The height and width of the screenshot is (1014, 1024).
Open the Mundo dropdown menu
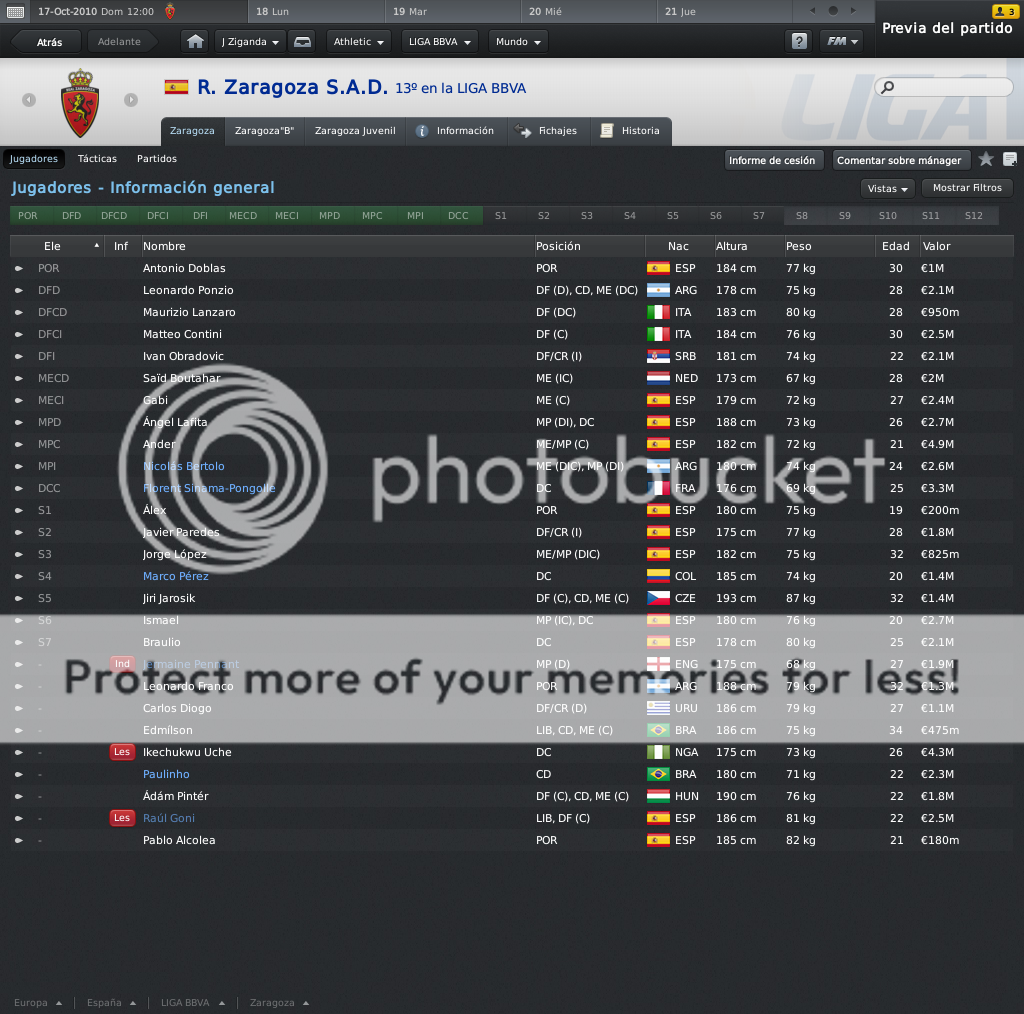click(518, 42)
